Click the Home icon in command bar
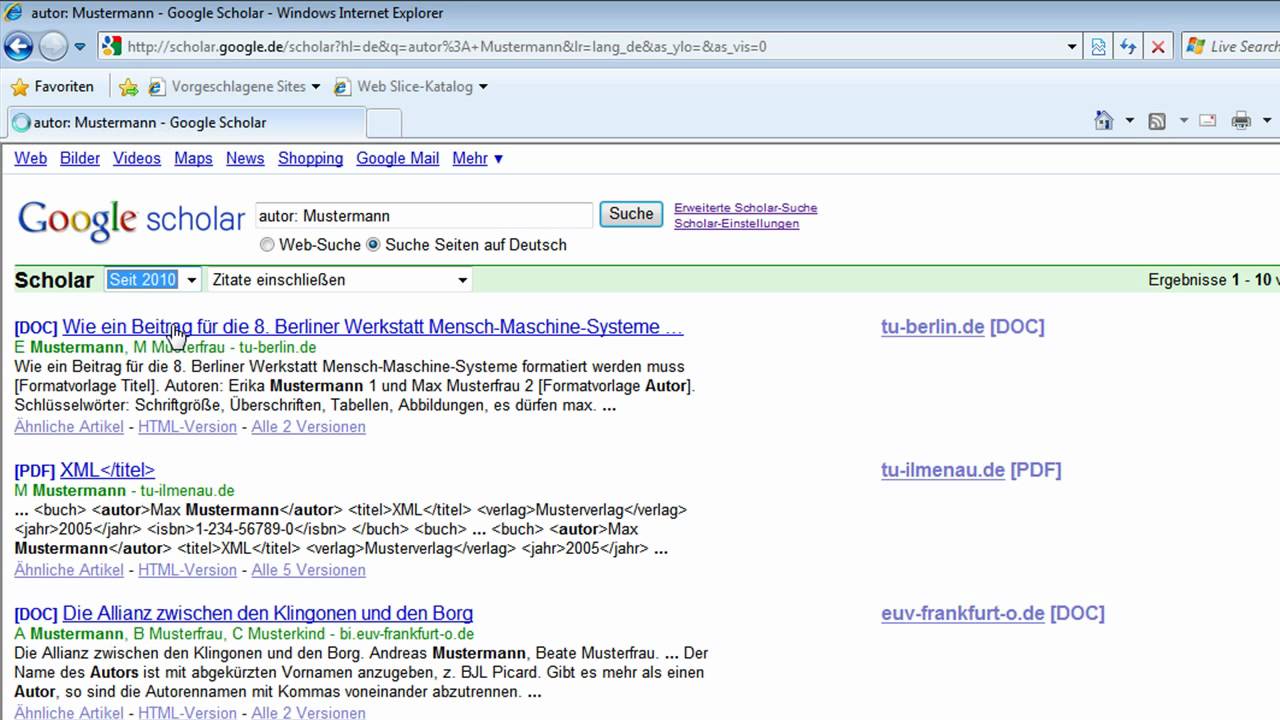This screenshot has width=1280, height=720. [1104, 121]
